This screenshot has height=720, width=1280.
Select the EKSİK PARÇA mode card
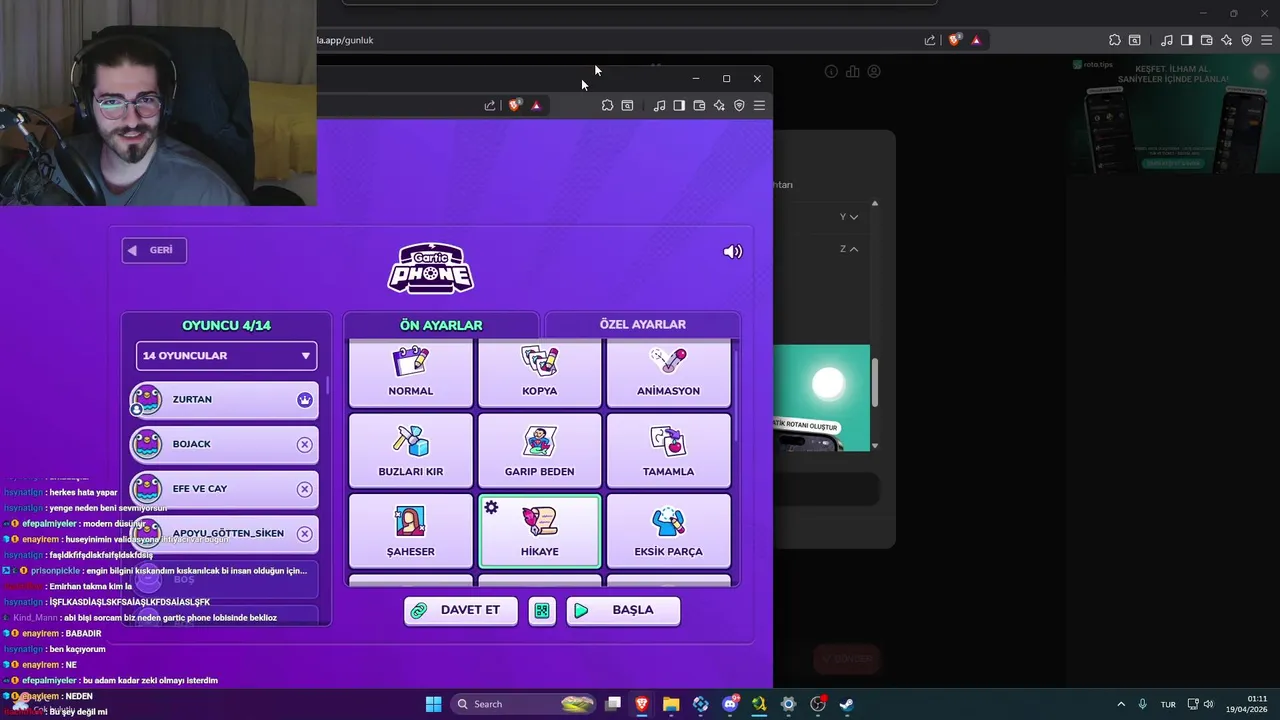[x=669, y=531]
